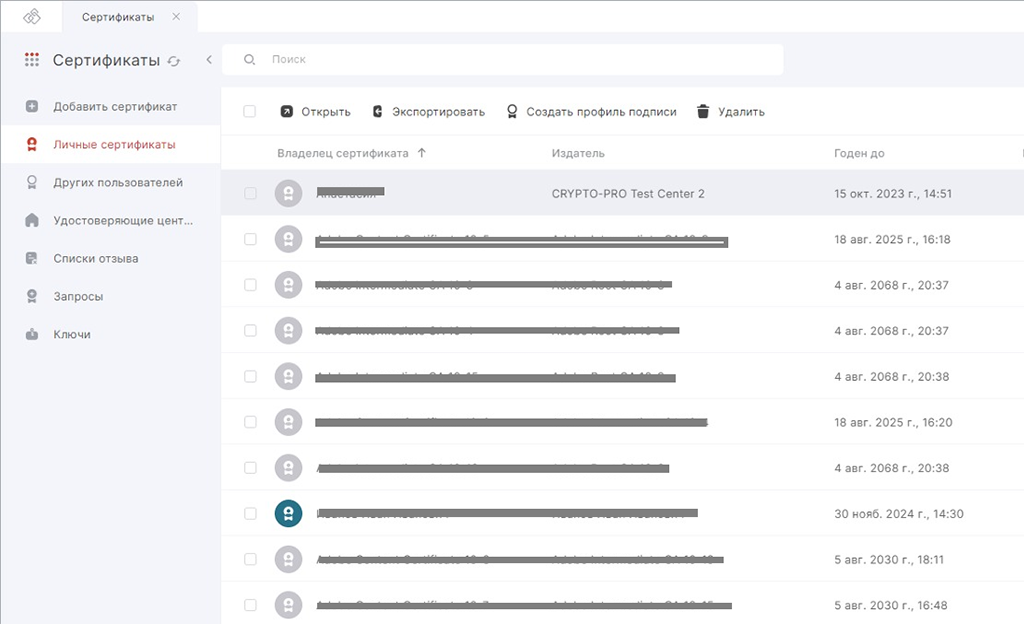Click the Личные сертификаты ribbon icon

pyautogui.click(x=32, y=144)
